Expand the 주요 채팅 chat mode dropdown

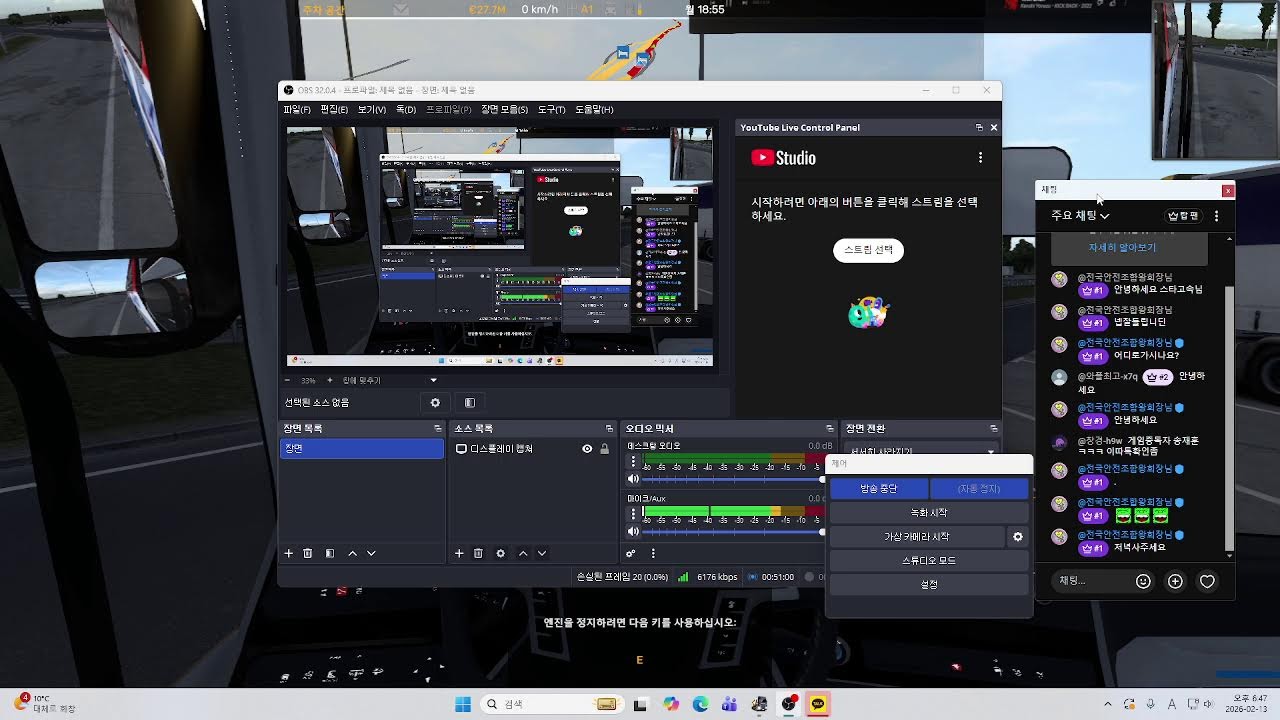coord(1080,215)
